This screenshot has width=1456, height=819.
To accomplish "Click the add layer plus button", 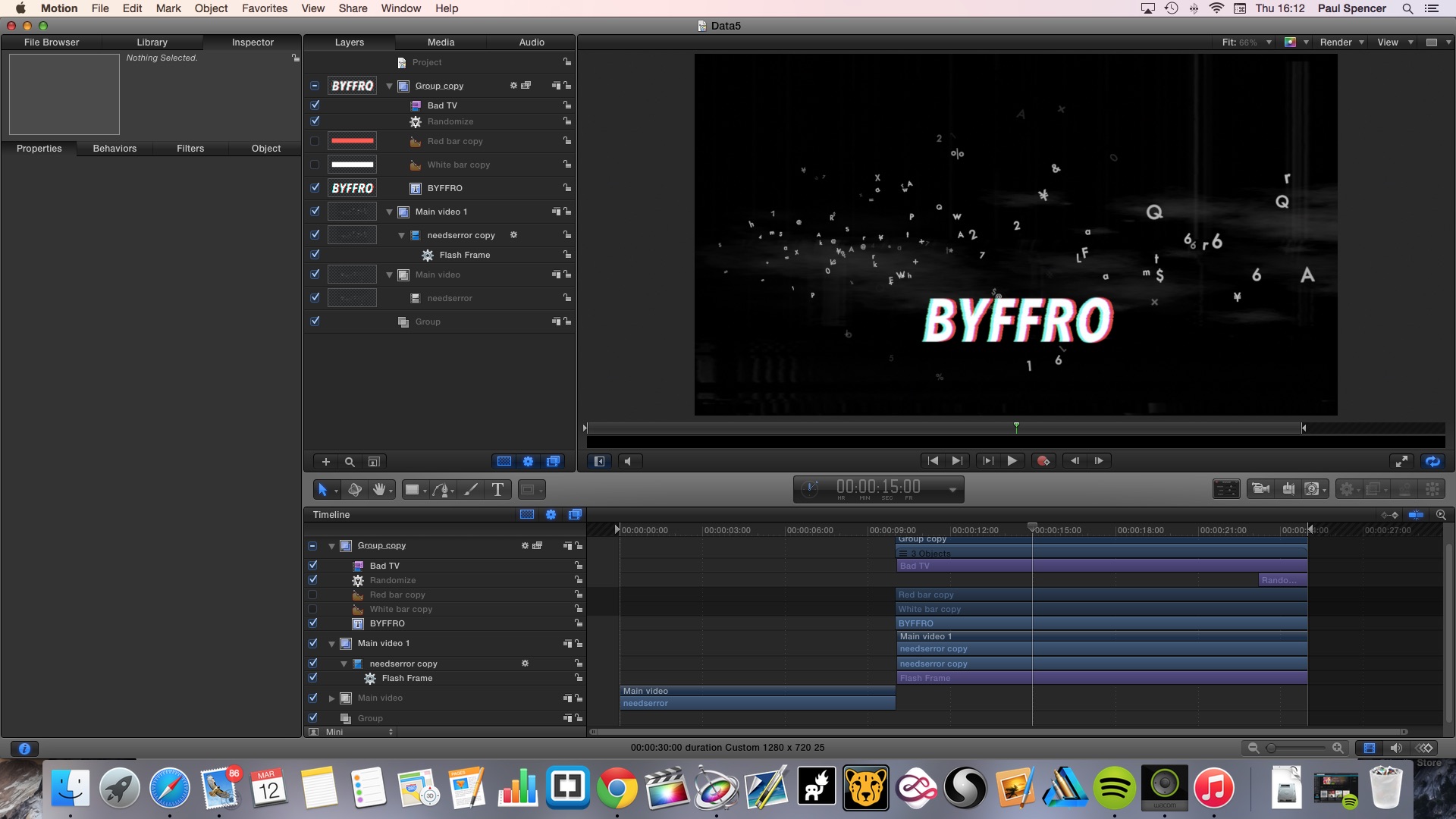I will [325, 462].
